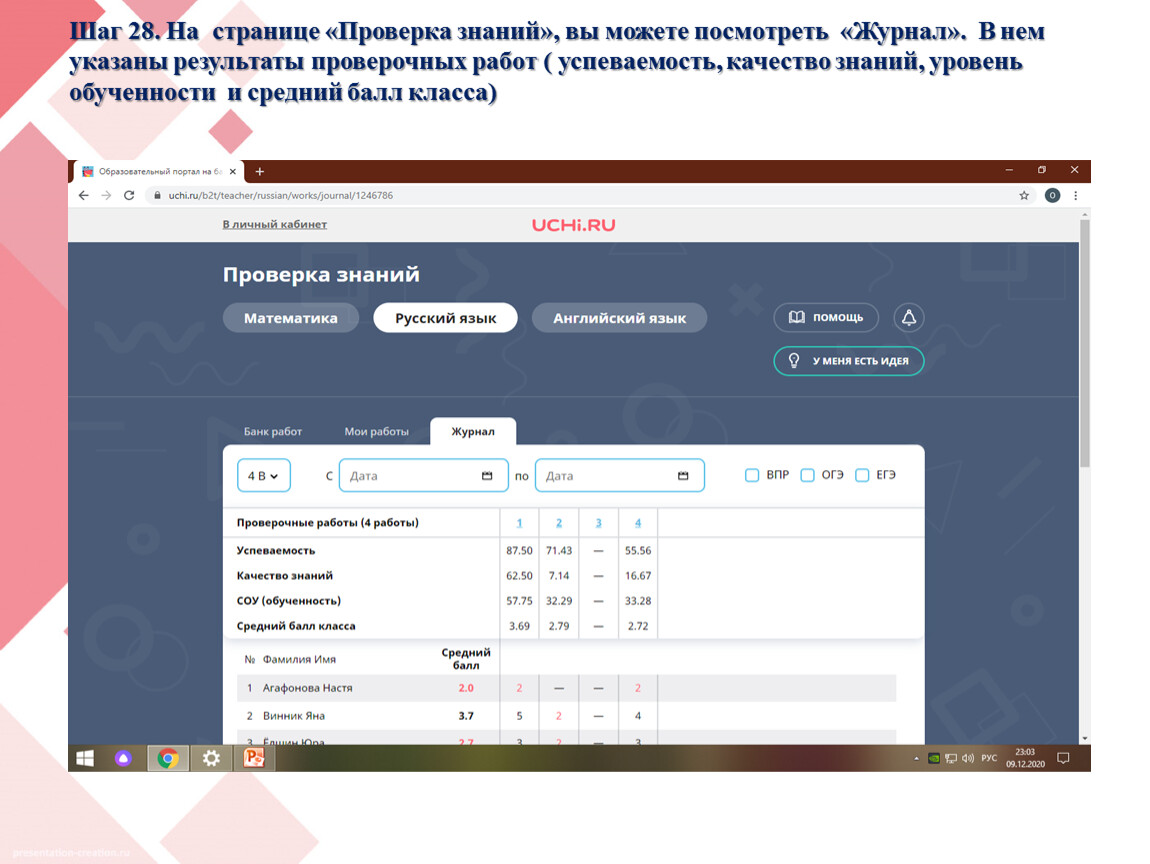Screen dimensions: 1150x864
Task: Enable the ВПР checkbox filter
Action: coord(752,476)
